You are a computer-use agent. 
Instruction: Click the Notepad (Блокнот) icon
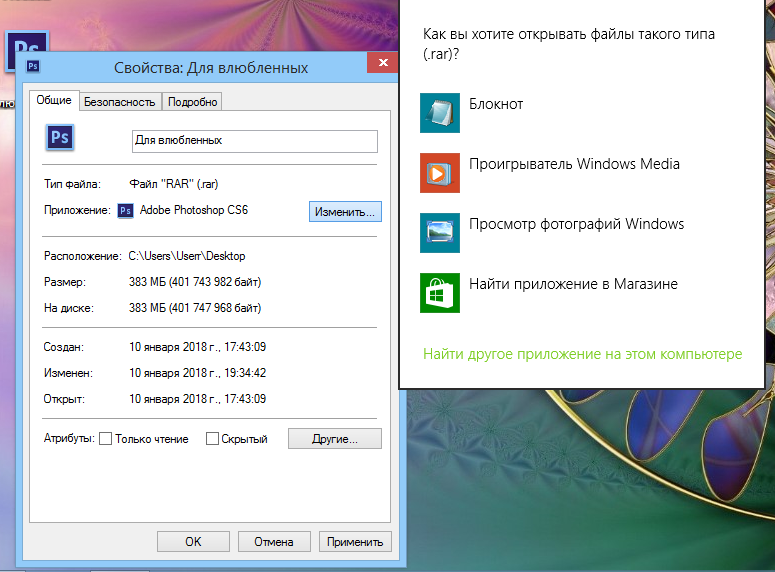pyautogui.click(x=439, y=113)
